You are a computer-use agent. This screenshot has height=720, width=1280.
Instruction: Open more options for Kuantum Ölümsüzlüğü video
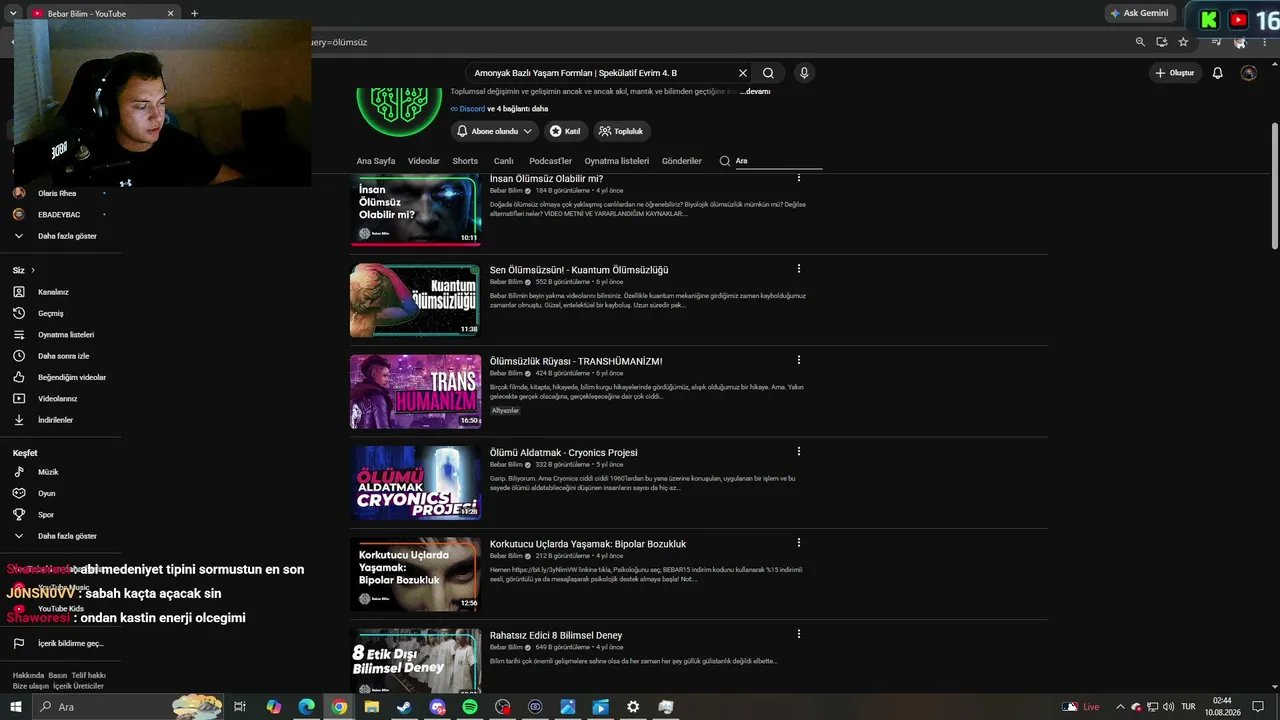(x=798, y=269)
